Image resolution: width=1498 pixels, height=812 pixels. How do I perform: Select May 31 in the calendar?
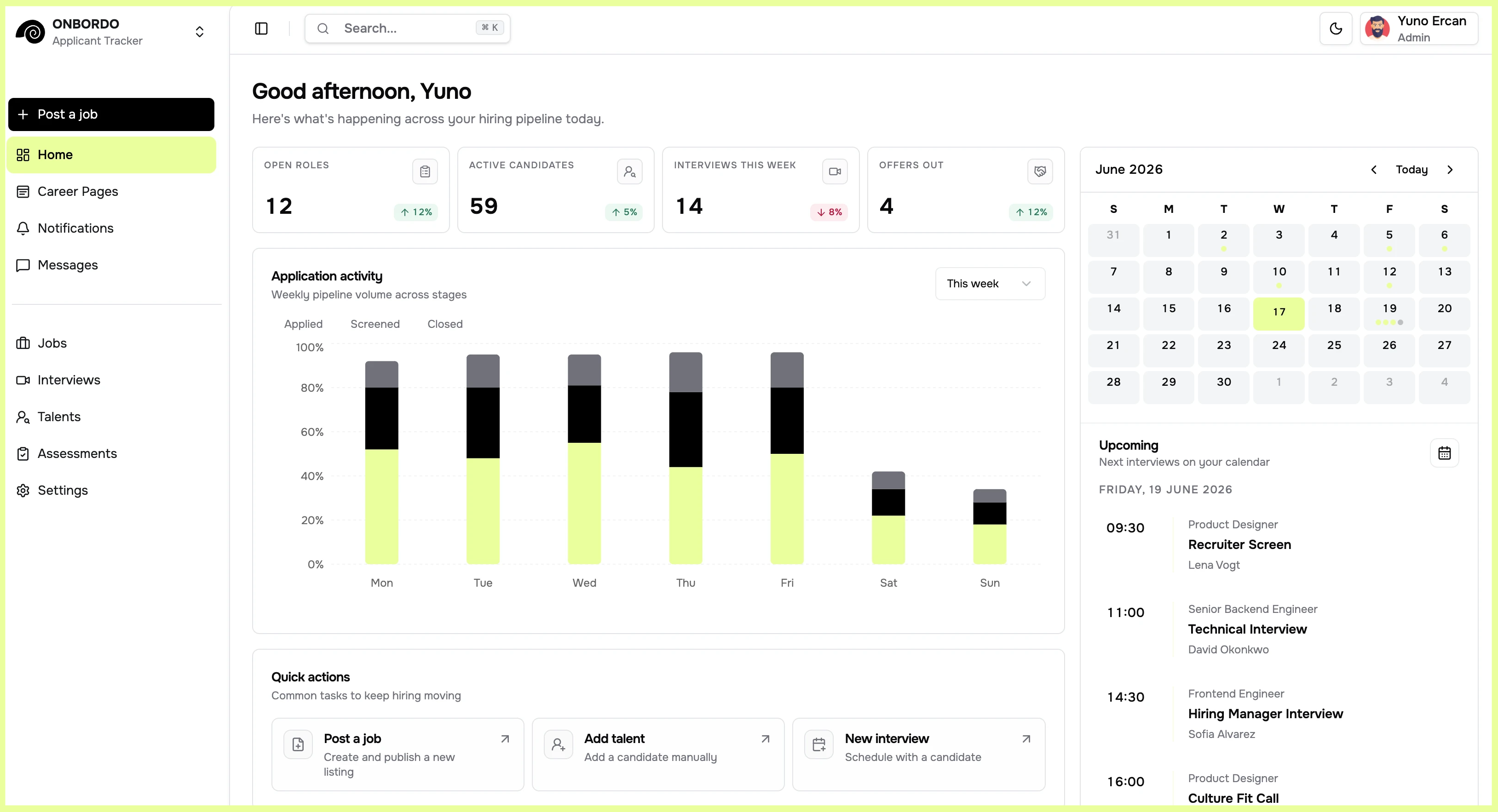(x=1113, y=240)
